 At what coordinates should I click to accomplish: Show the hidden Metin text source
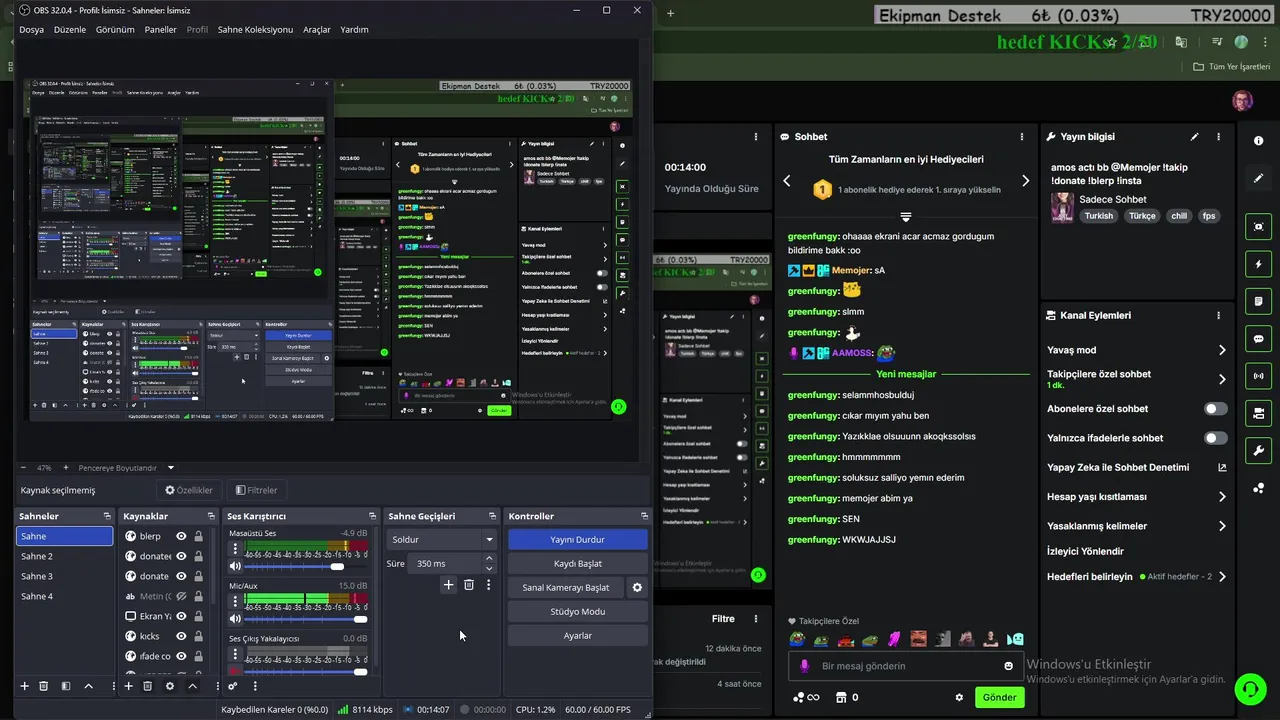pyautogui.click(x=181, y=596)
